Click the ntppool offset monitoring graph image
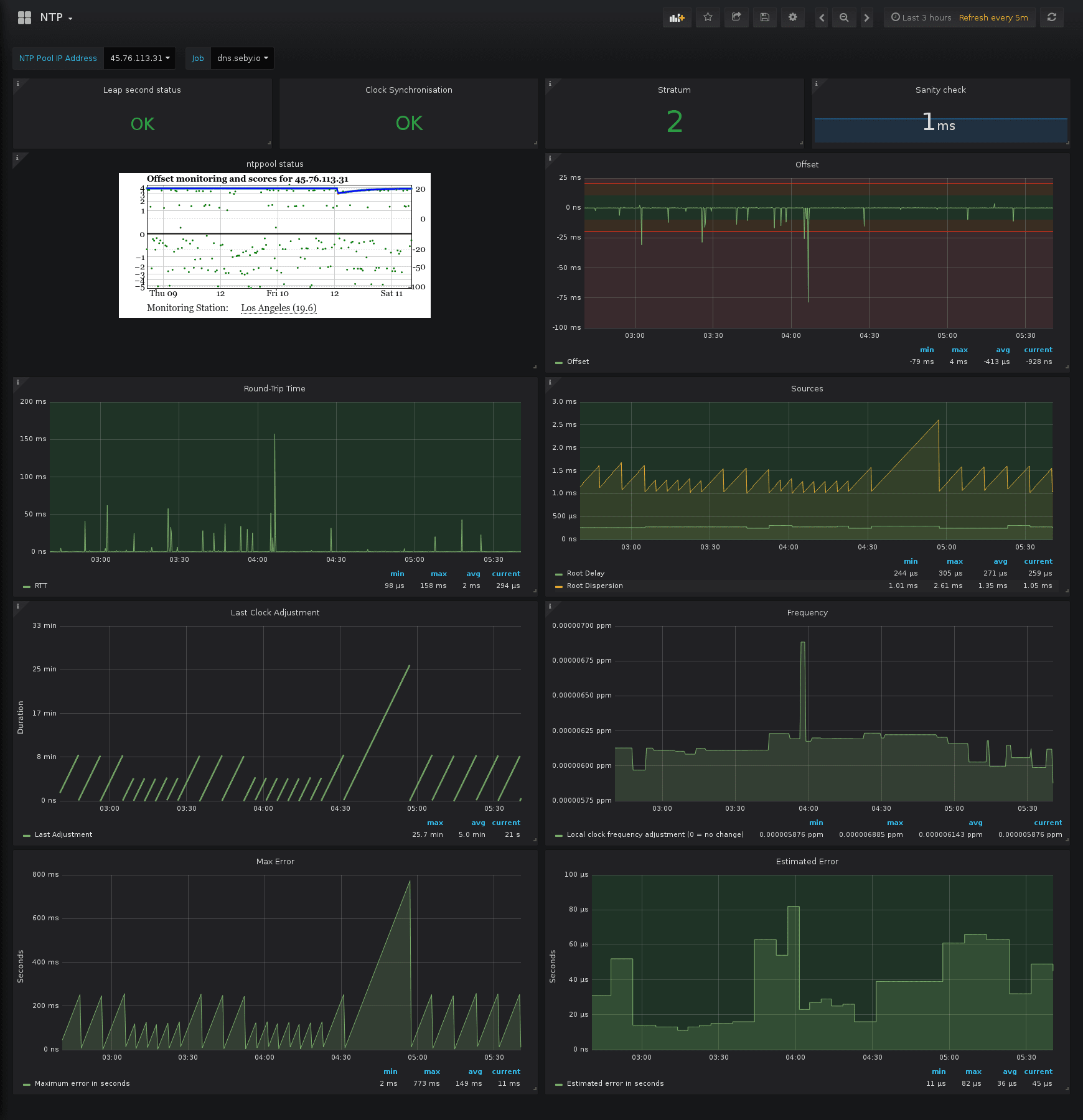Screen dimensions: 1083x1120 click(x=274, y=245)
